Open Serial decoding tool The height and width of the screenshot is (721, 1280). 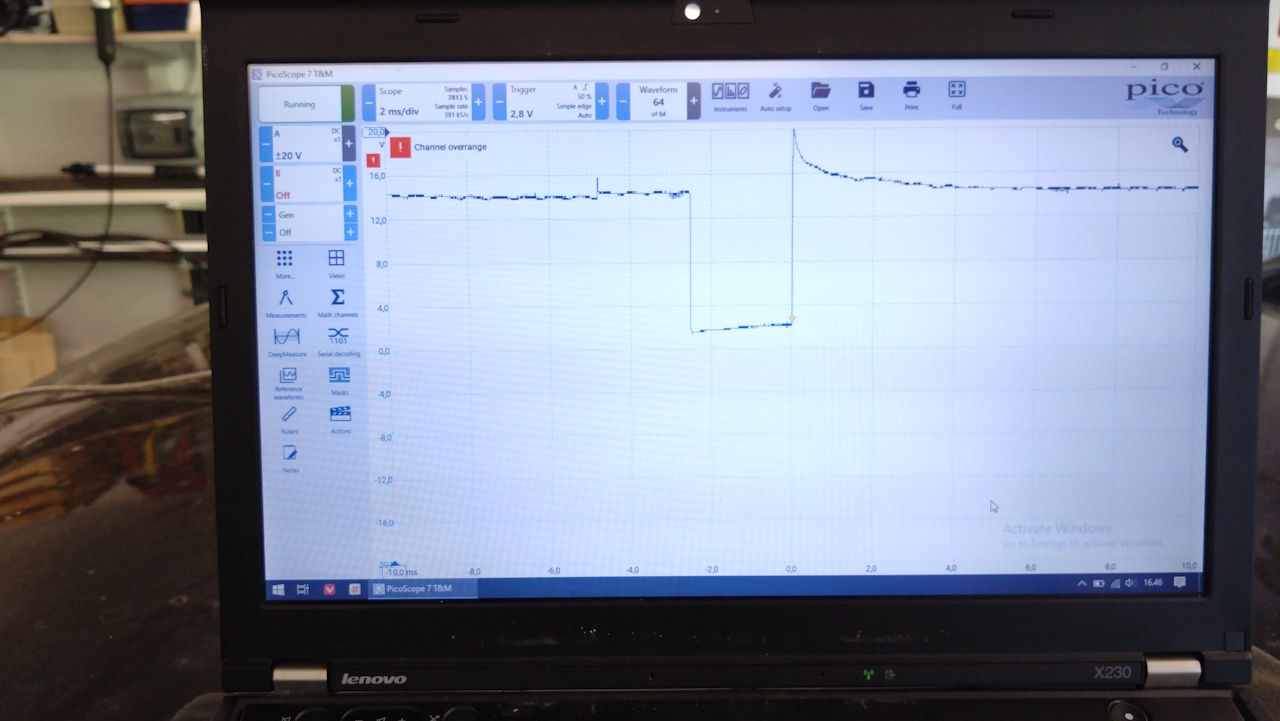338,340
